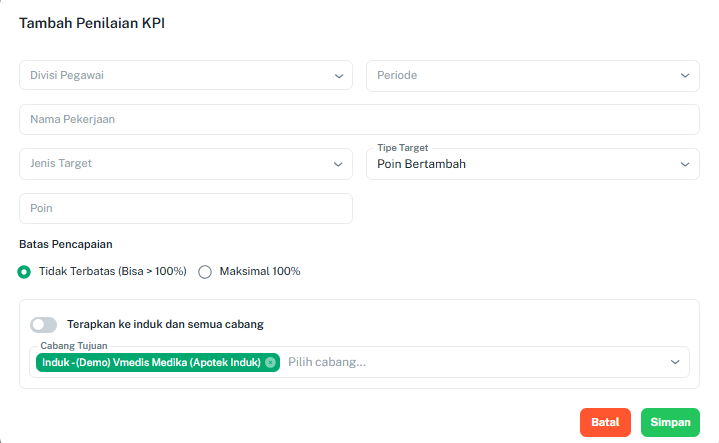Open the Divisi Pegawai dropdown

(186, 75)
